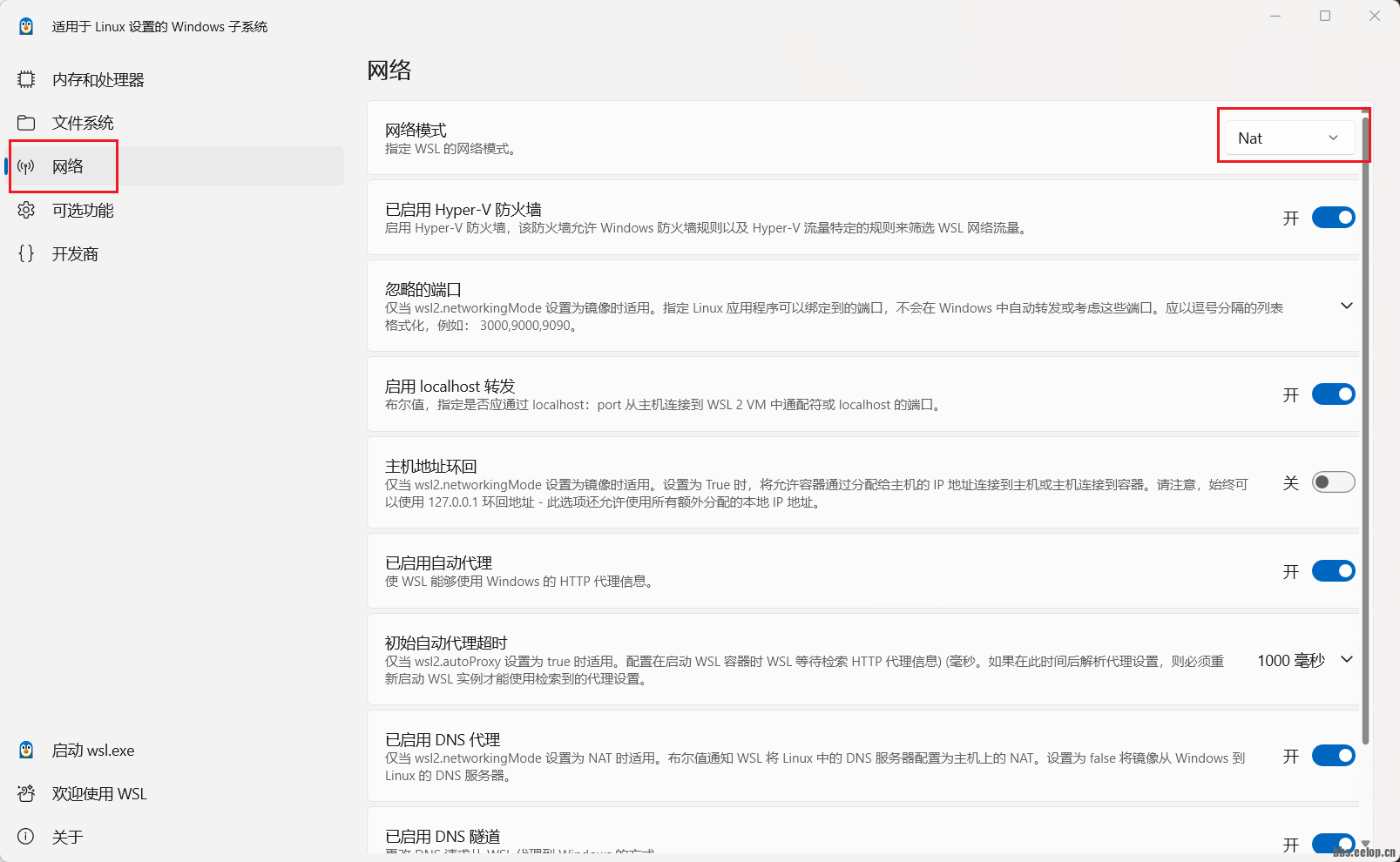Click the 忽略的端口 title text

click(x=423, y=289)
